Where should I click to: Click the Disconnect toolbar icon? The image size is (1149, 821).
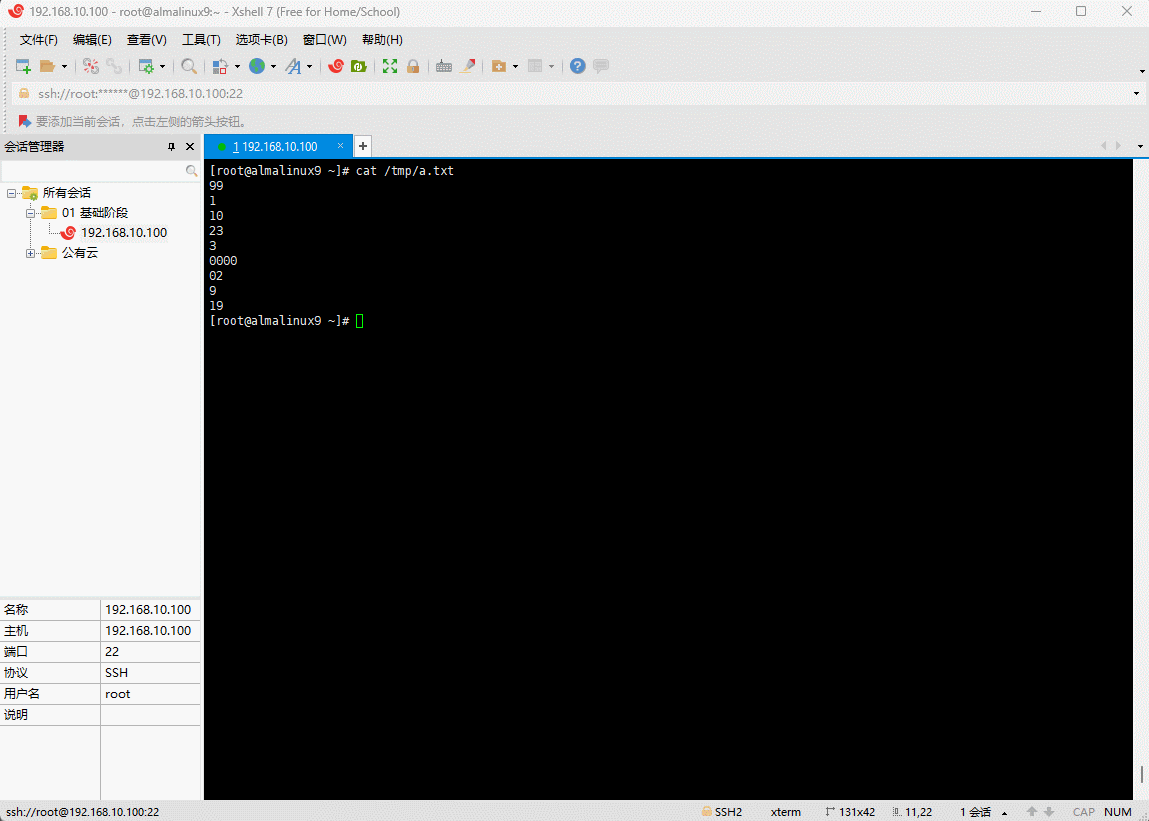point(114,66)
